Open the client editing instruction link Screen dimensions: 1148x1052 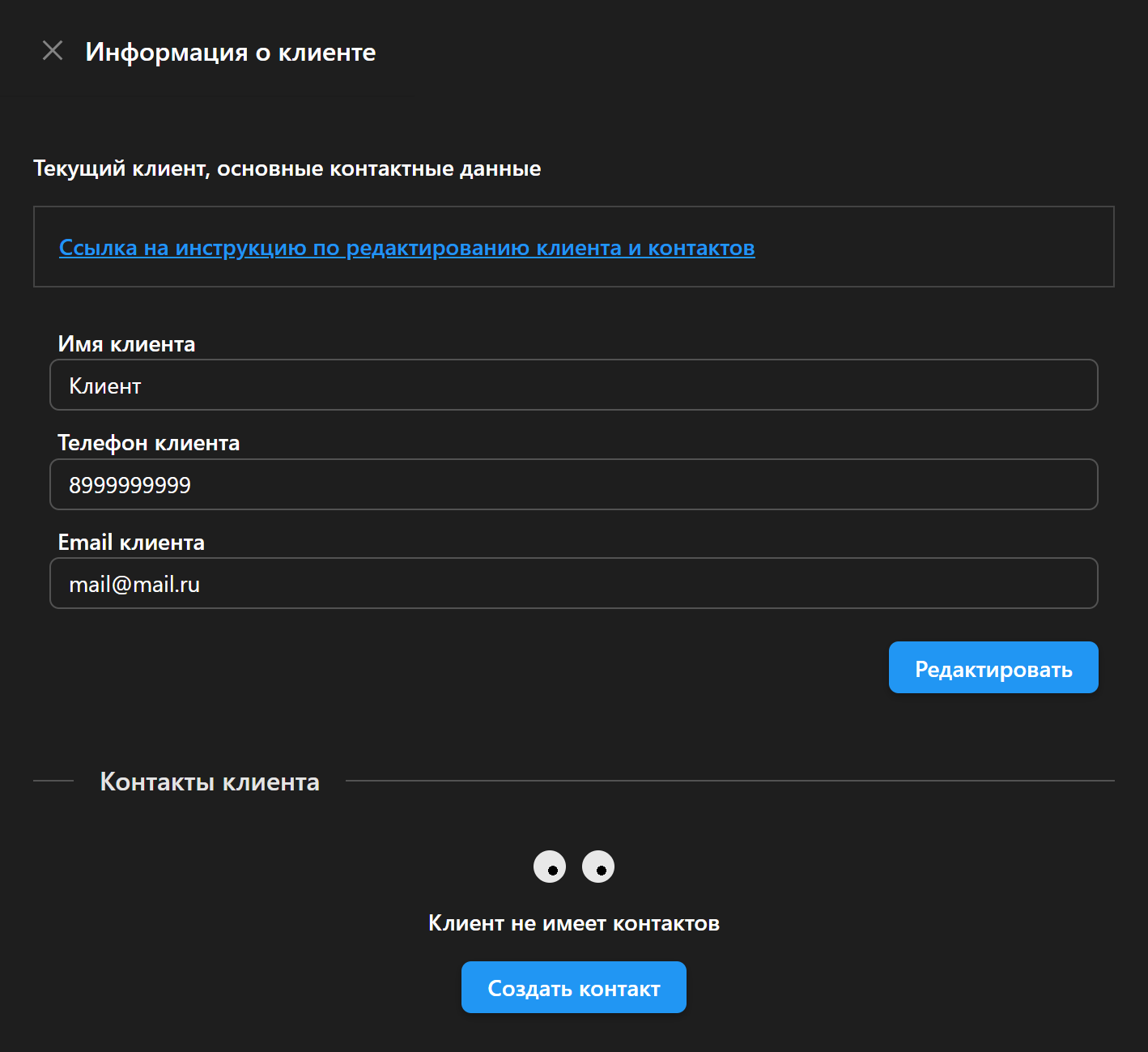pyautogui.click(x=406, y=248)
